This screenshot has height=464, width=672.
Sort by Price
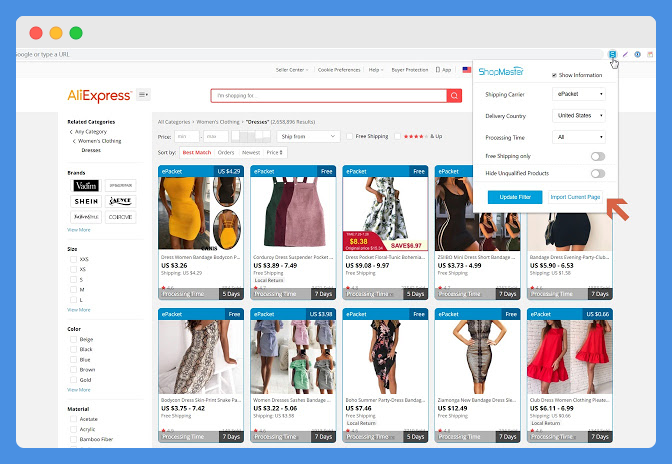point(274,153)
